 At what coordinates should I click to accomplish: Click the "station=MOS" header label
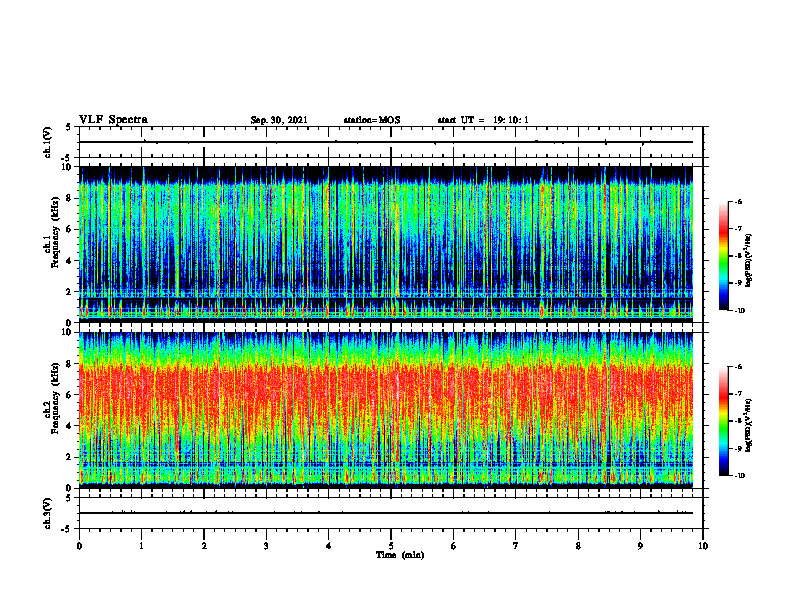[x=372, y=120]
